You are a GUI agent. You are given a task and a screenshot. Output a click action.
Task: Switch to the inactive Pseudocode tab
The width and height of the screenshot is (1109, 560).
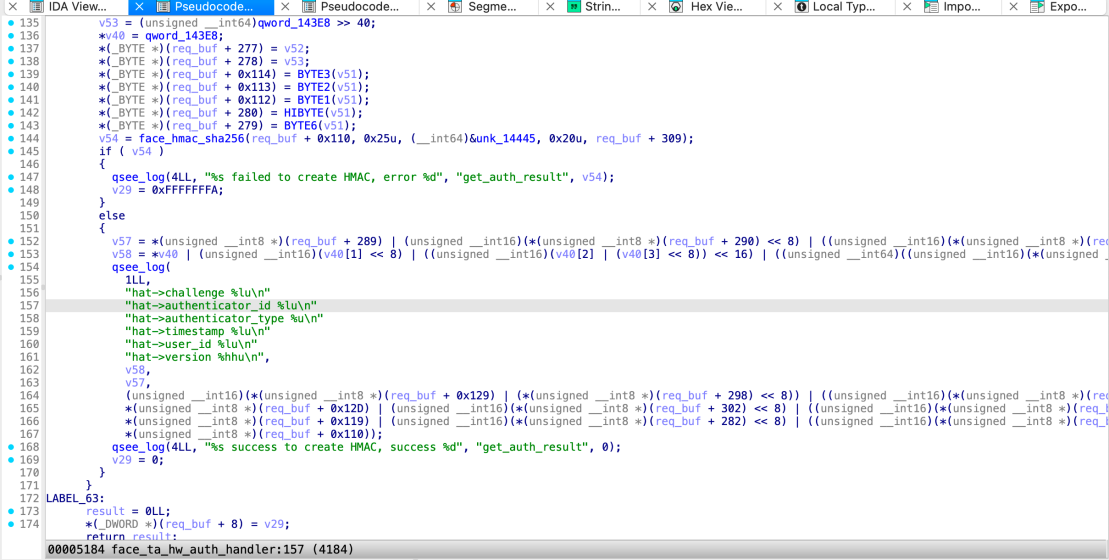[x=359, y=7]
